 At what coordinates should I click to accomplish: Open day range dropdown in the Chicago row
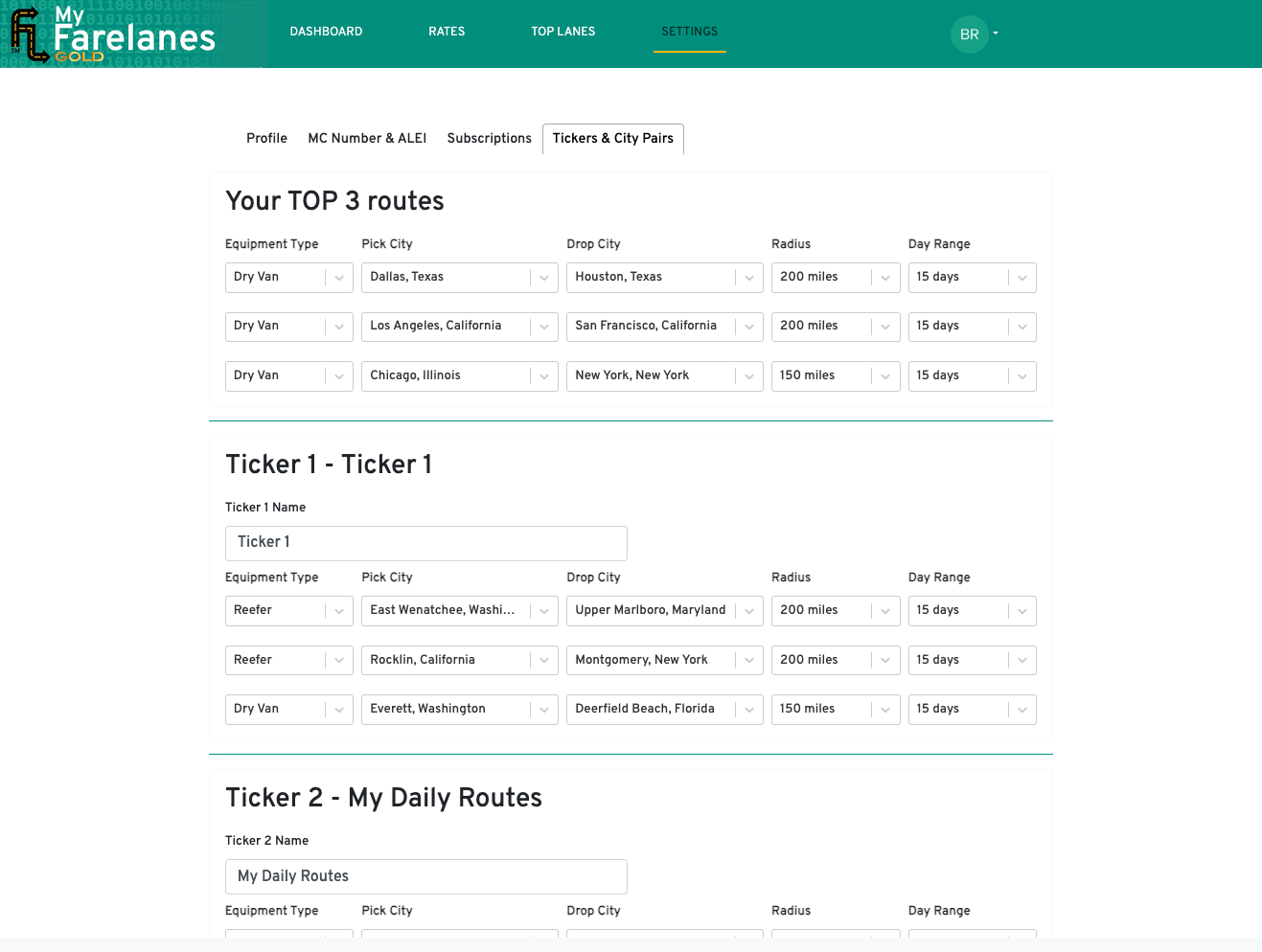(x=973, y=375)
